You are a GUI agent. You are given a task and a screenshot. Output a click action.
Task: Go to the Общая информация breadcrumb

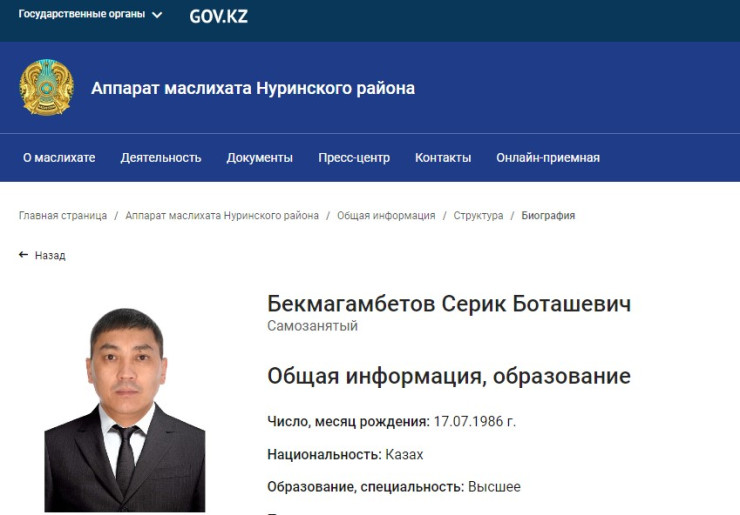(386, 215)
